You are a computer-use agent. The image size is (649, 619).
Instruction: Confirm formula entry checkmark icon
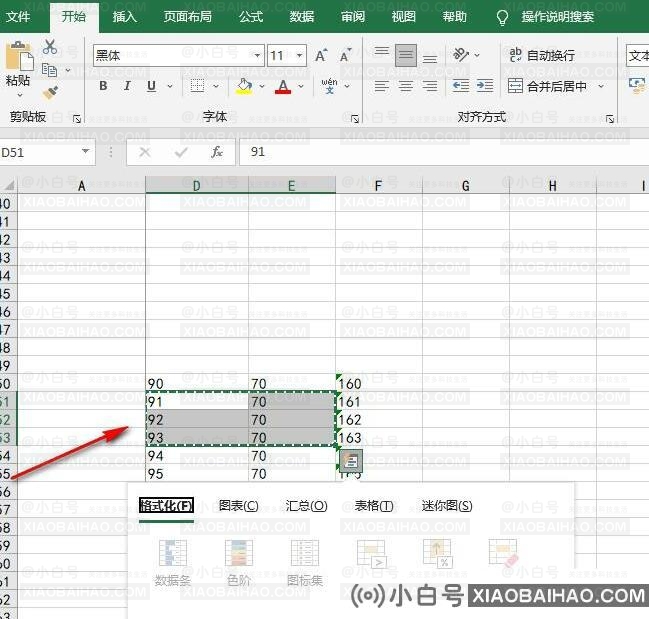click(x=181, y=153)
